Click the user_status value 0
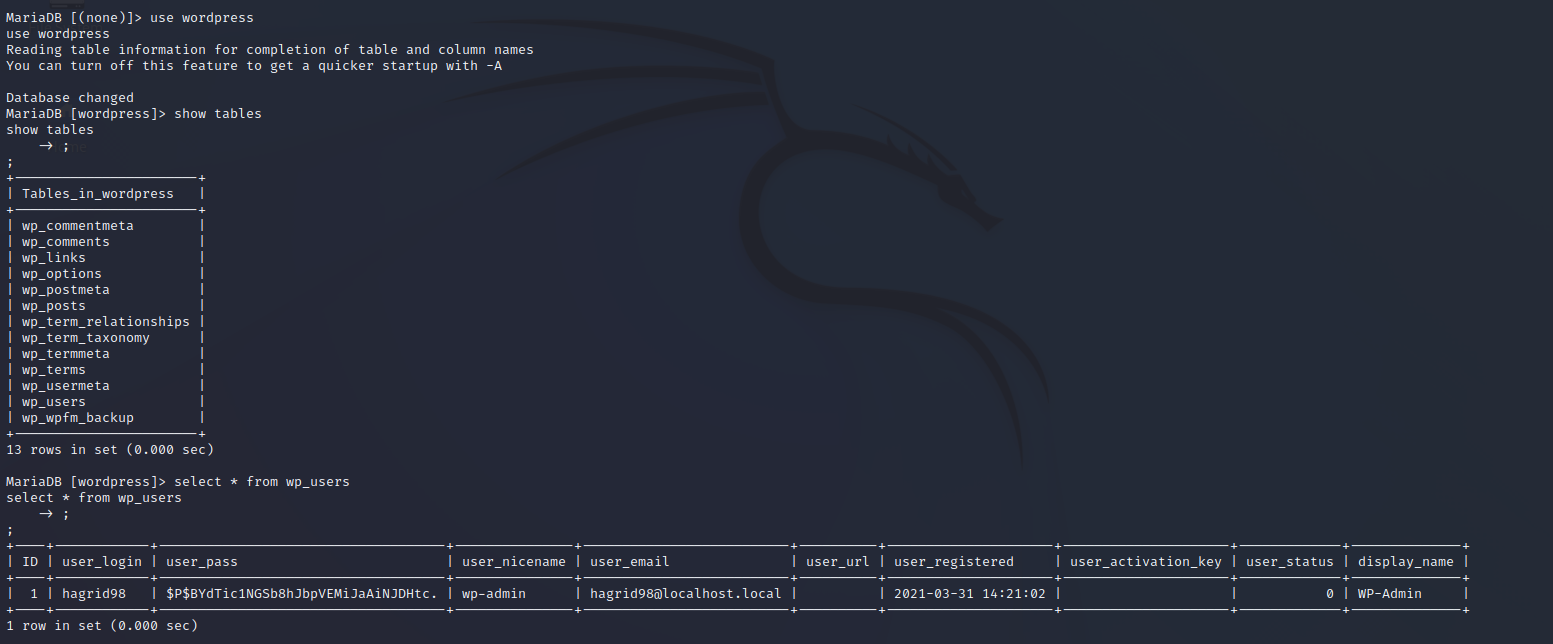Screen dimensions: 1553x644 (1330, 594)
